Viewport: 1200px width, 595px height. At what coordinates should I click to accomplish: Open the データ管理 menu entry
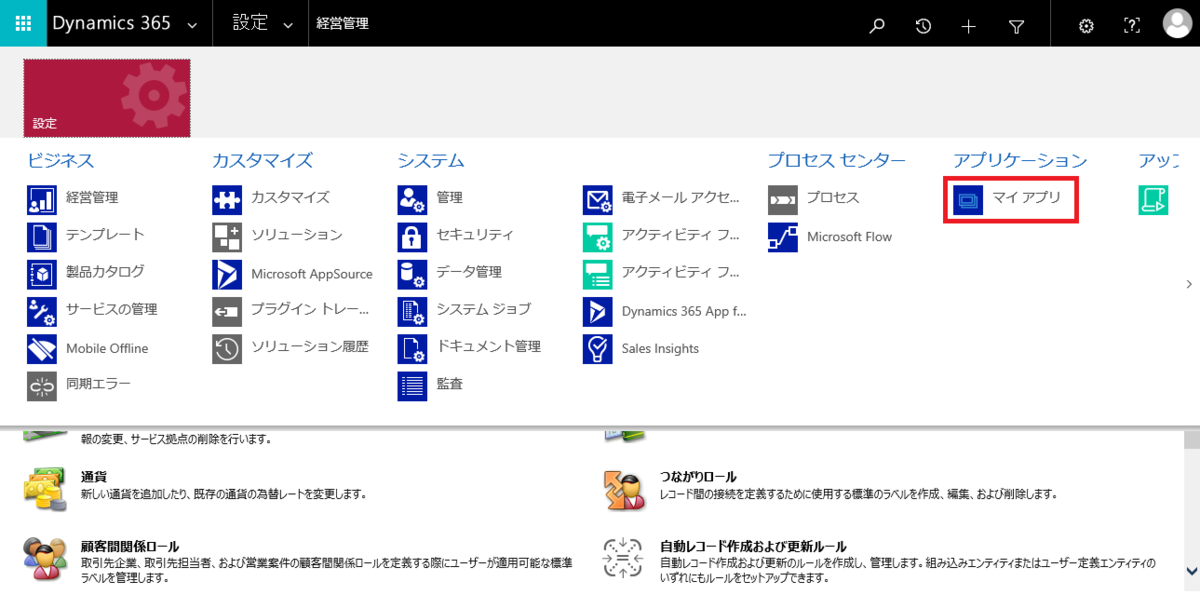tap(469, 272)
